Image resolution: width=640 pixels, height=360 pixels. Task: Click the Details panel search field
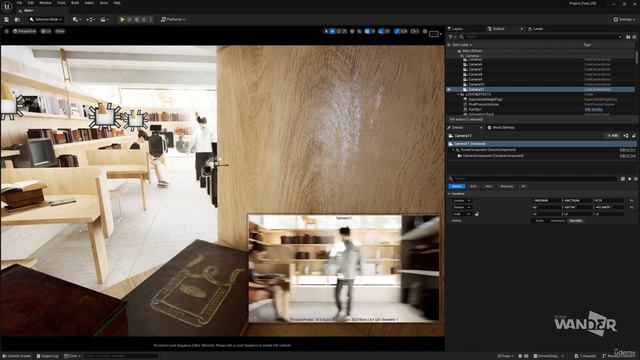coord(533,179)
